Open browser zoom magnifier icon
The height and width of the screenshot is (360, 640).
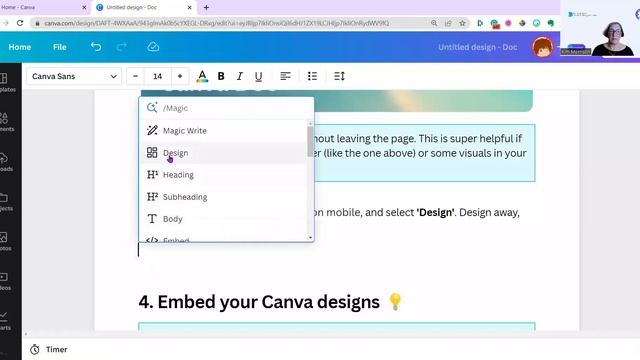click(x=434, y=23)
